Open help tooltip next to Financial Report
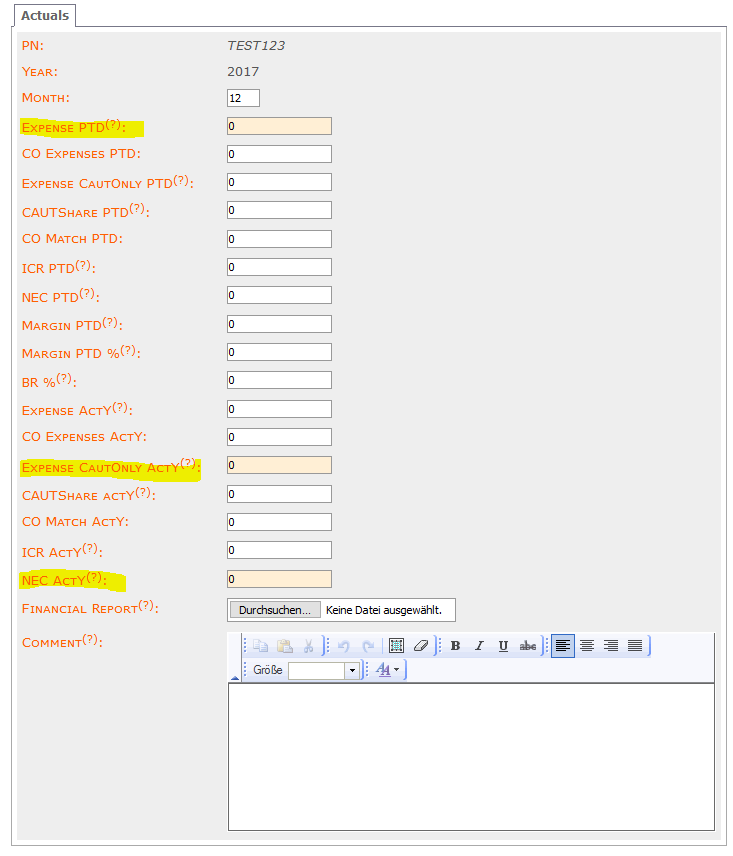The height and width of the screenshot is (856, 733). pyautogui.click(x=146, y=605)
